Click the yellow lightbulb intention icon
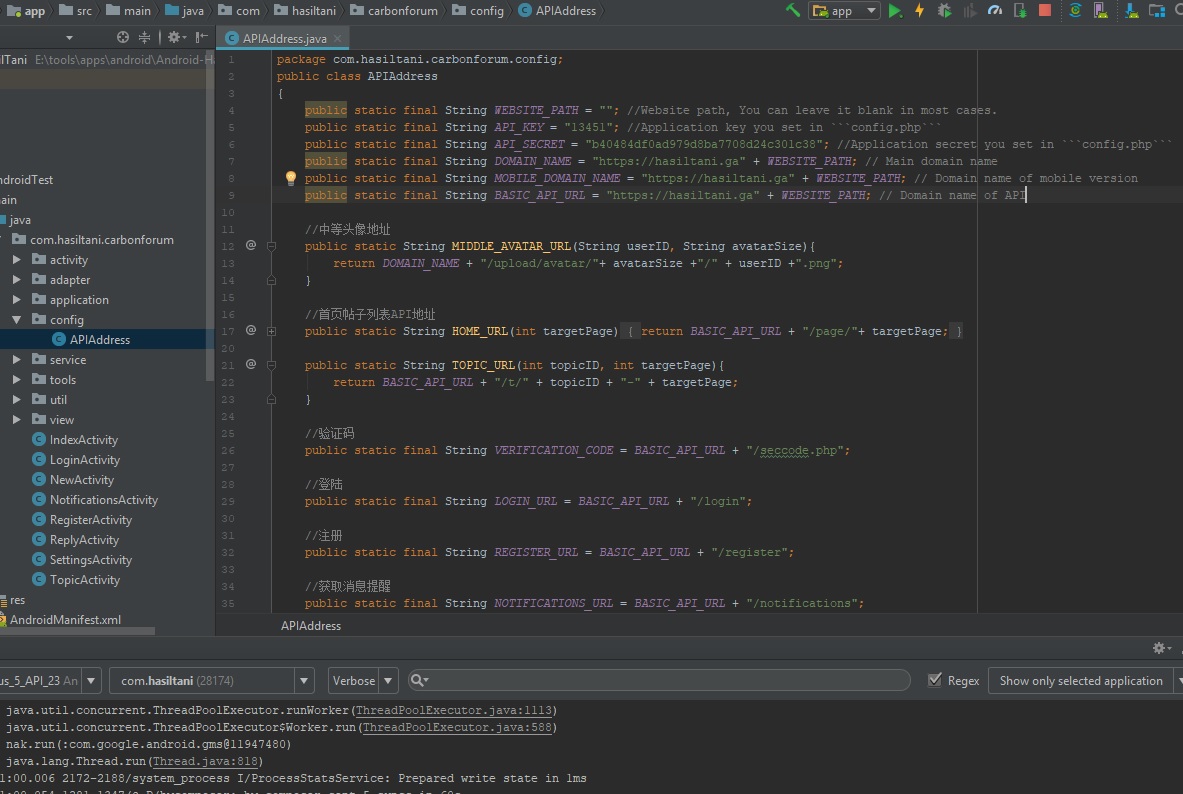This screenshot has width=1183, height=794. pos(290,178)
